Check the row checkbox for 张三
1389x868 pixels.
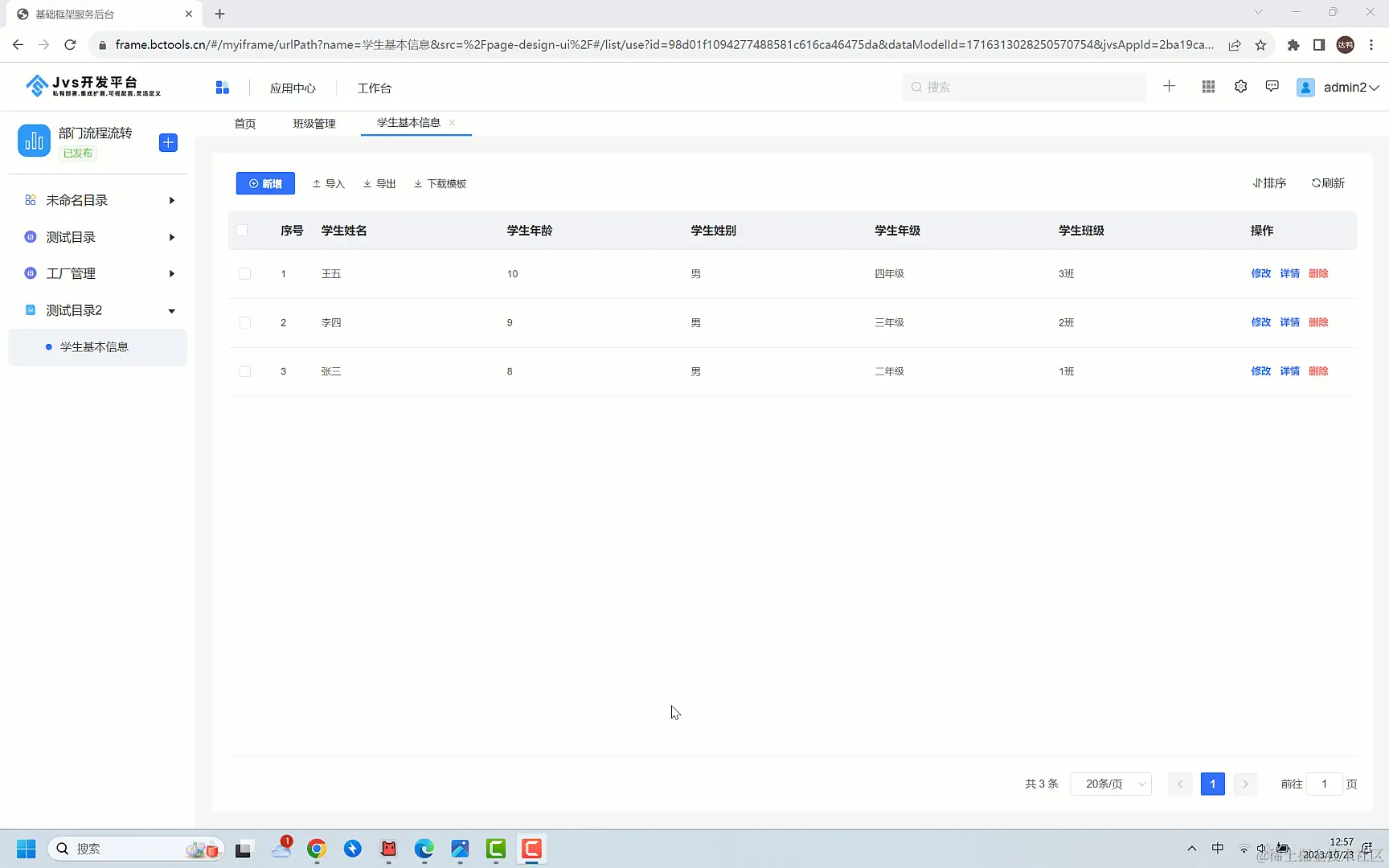[x=245, y=371]
